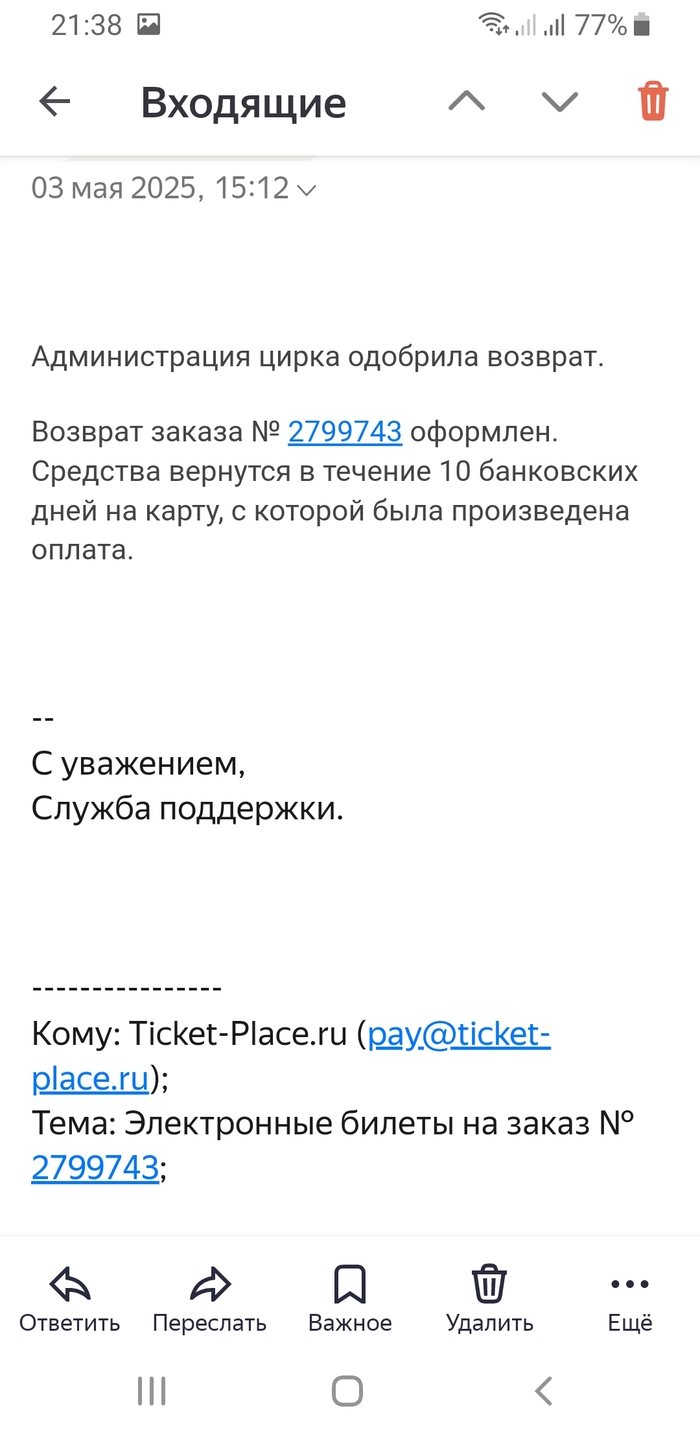Tap the picture notification icon in status bar
700x1439 pixels.
click(x=148, y=25)
